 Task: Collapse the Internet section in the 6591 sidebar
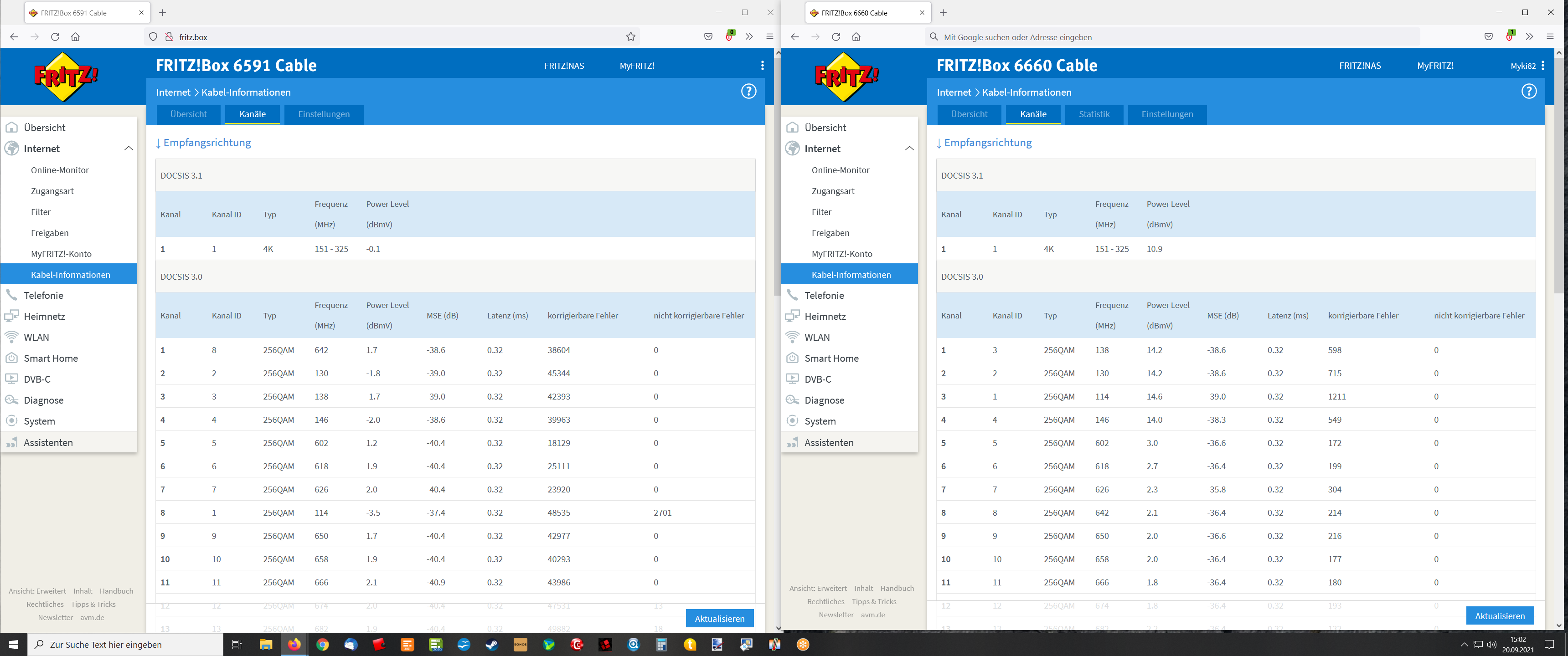point(129,149)
